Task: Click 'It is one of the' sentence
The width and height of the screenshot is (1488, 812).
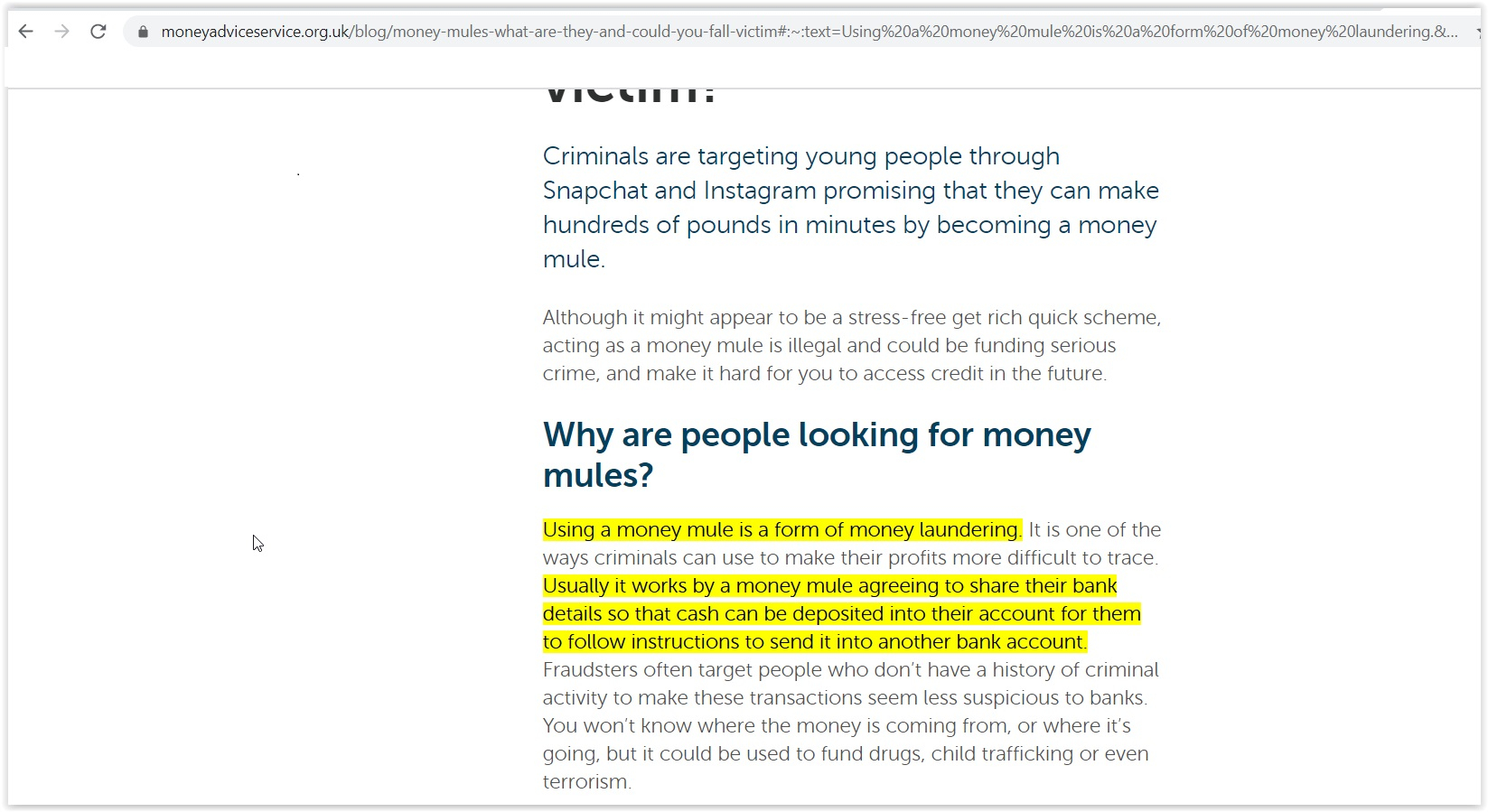Action: [x=1094, y=530]
